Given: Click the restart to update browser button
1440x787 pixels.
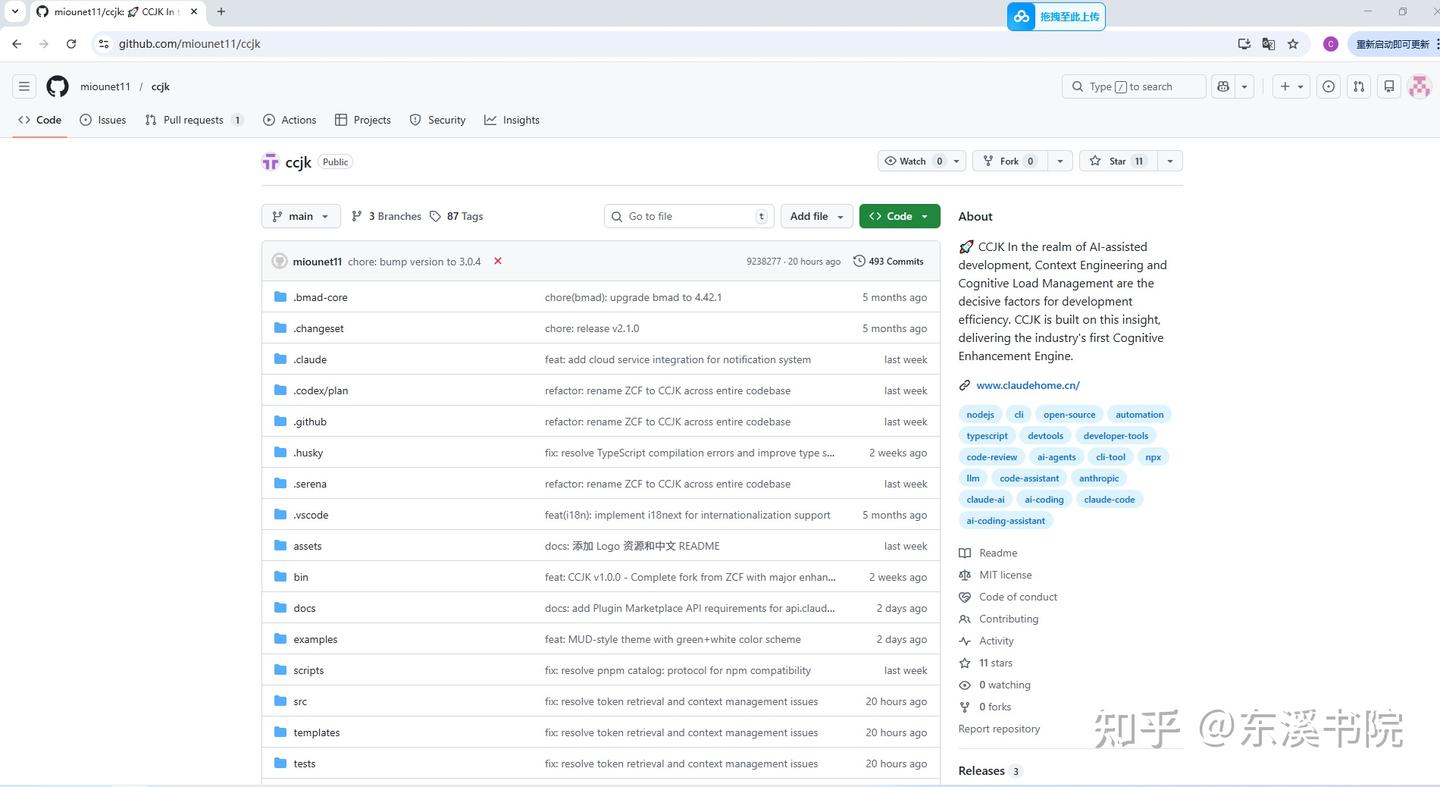Looking at the screenshot, I should coord(1393,44).
